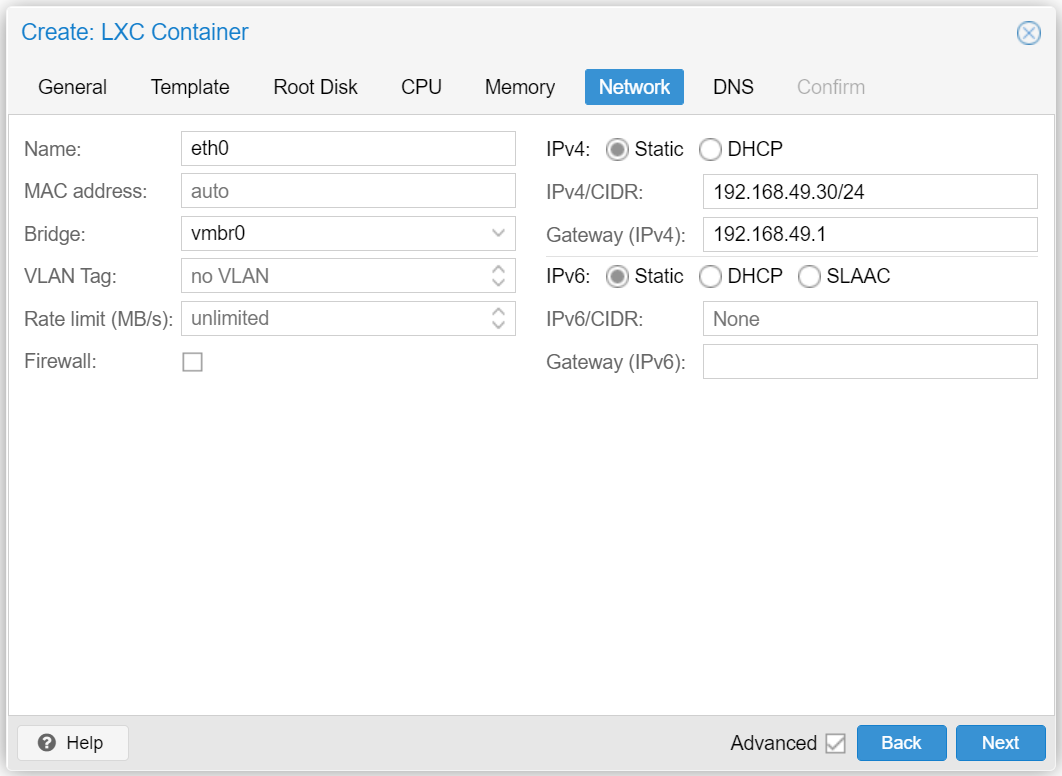Click the Help question mark icon
This screenshot has height=776, width=1062.
tap(48, 743)
